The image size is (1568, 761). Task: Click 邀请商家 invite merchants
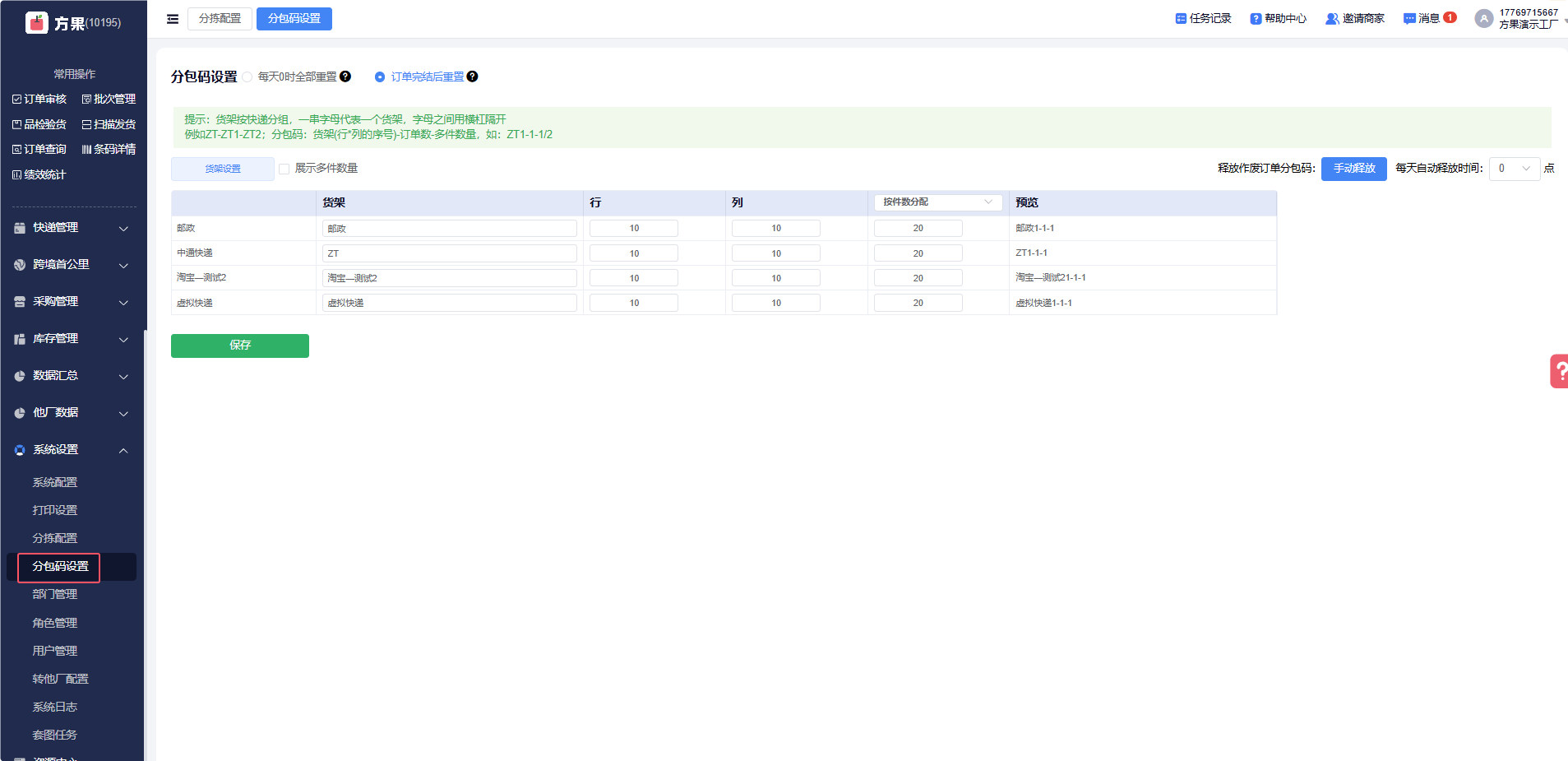point(1355,18)
